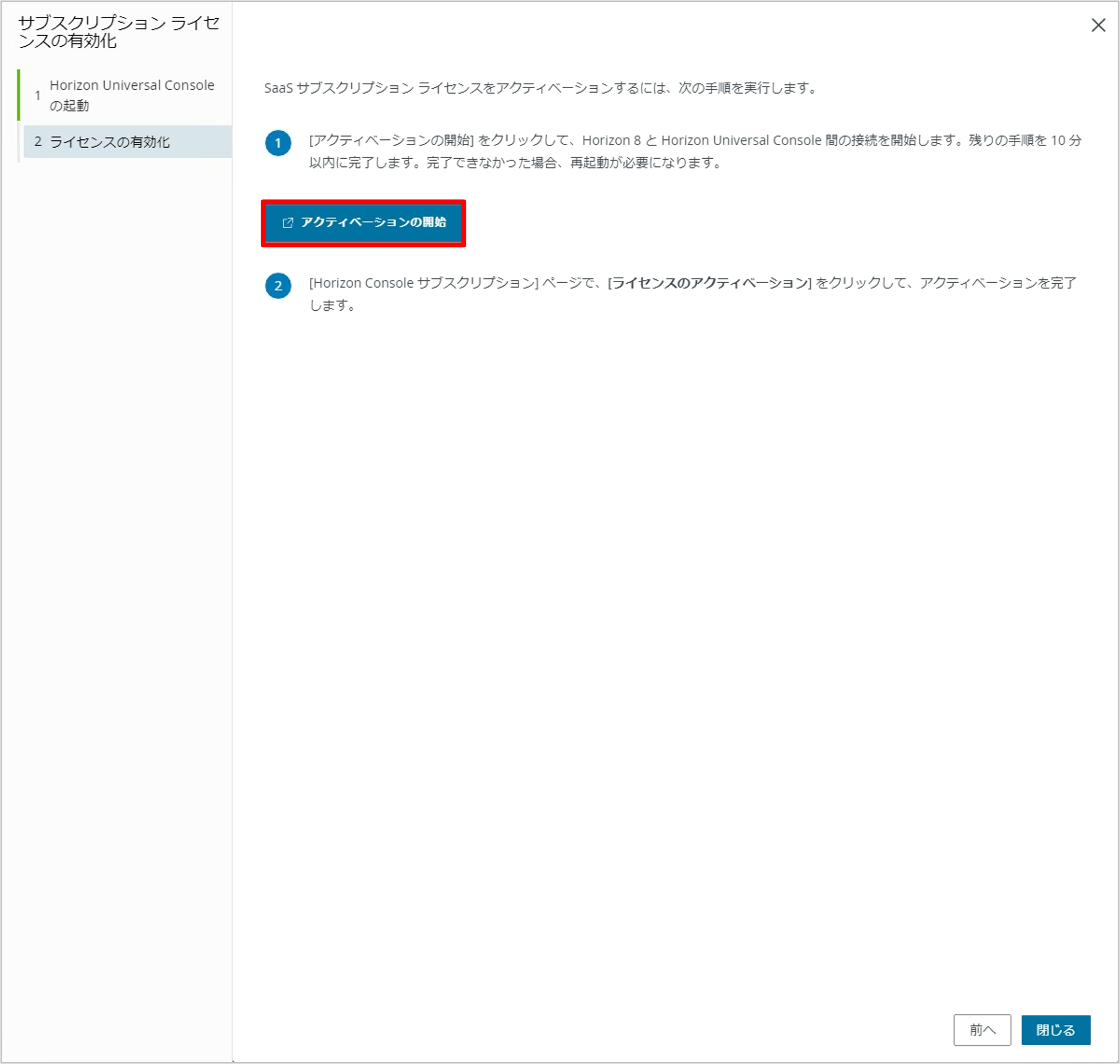Click the external-link icon on the activation button
This screenshot has height=1064, width=1120.
[x=288, y=223]
